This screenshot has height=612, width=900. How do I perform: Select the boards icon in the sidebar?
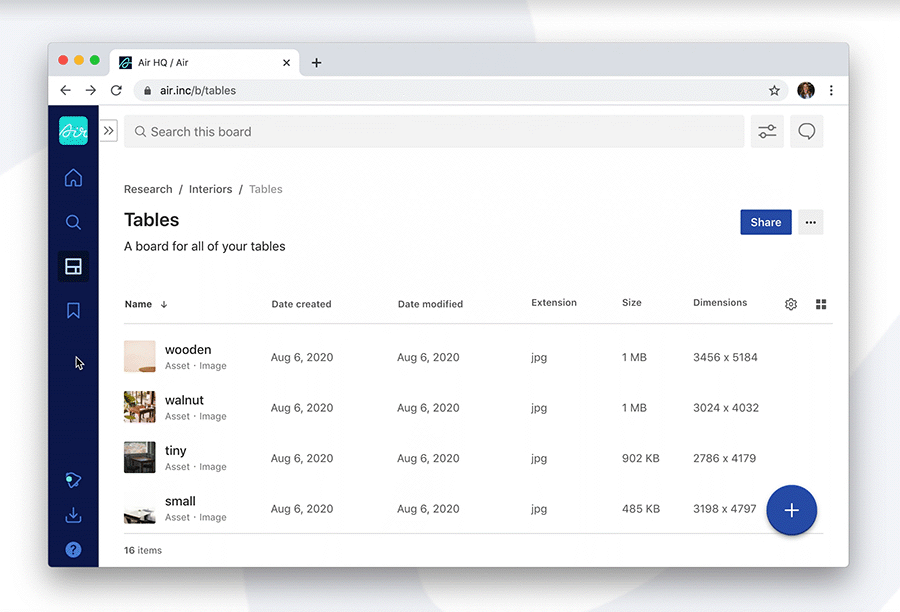pos(73,266)
